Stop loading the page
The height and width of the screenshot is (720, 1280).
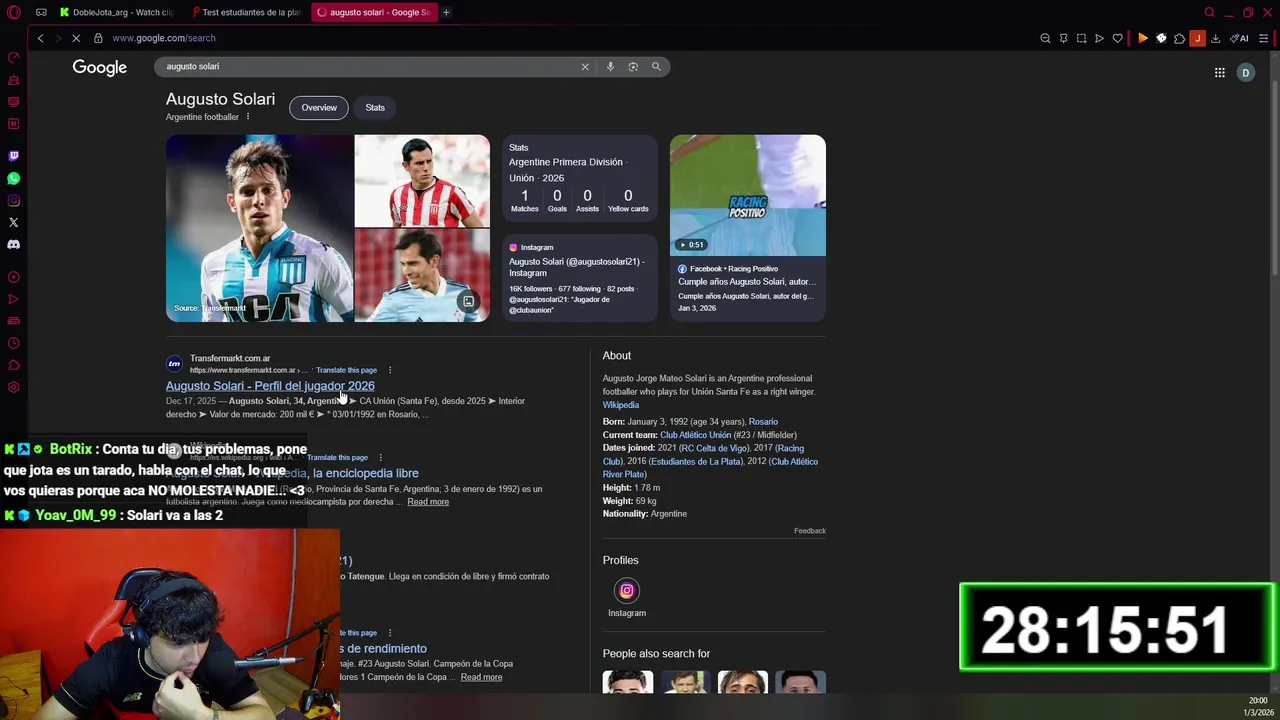pos(75,38)
